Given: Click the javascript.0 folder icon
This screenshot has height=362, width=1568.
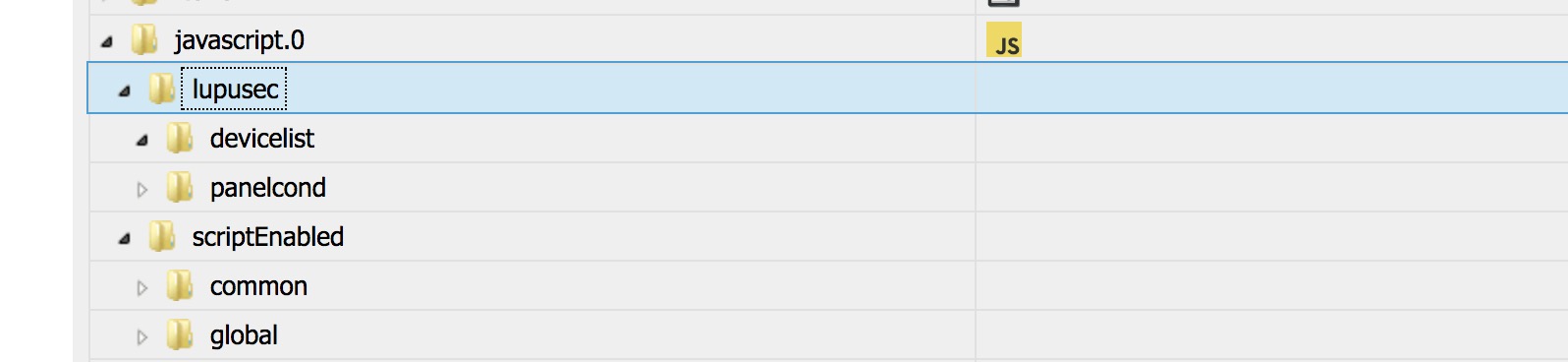Looking at the screenshot, I should click(x=144, y=39).
